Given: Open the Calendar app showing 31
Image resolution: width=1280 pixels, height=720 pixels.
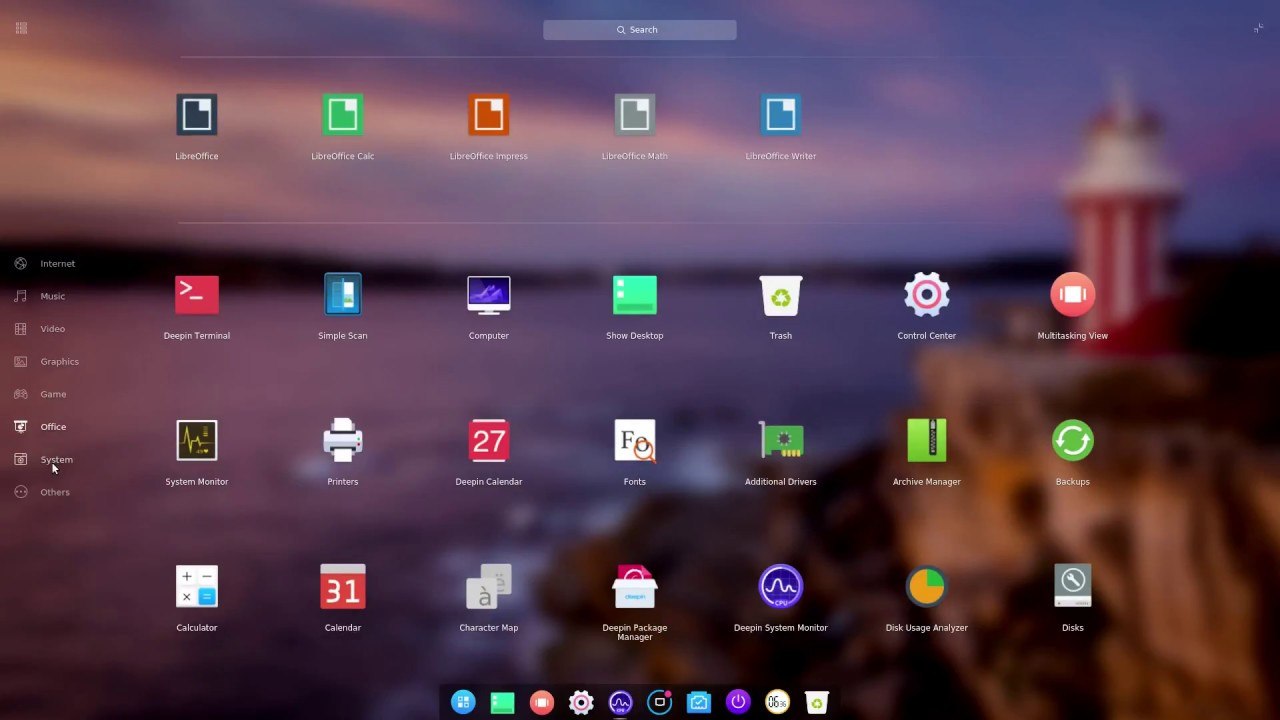Looking at the screenshot, I should click(343, 587).
